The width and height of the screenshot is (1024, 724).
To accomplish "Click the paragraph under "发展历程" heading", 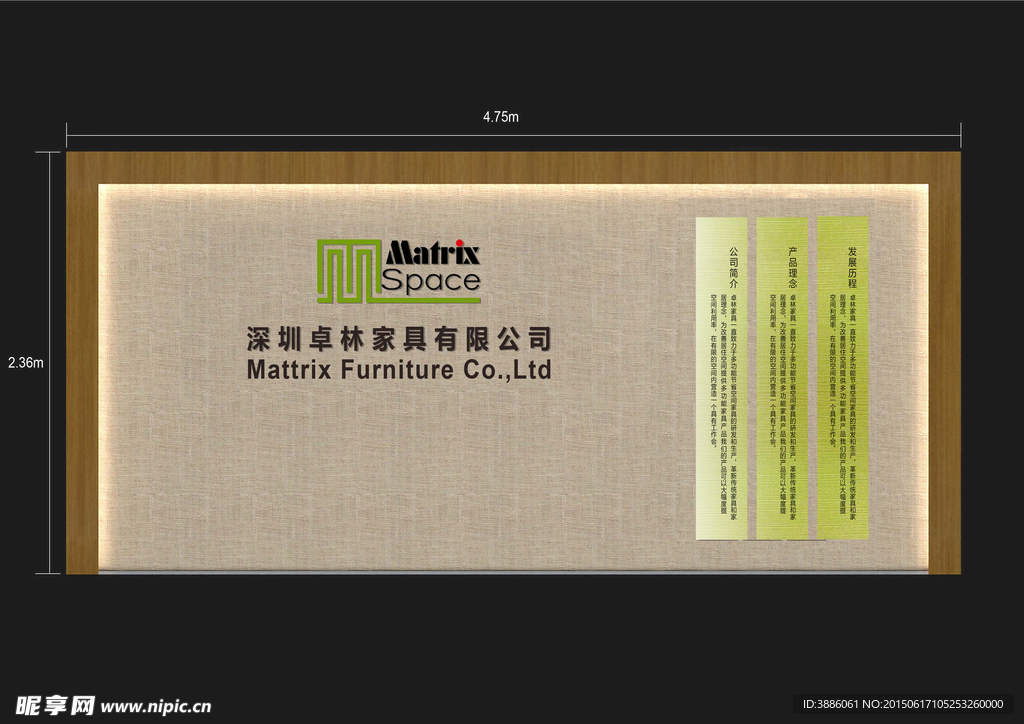I will 842,407.
